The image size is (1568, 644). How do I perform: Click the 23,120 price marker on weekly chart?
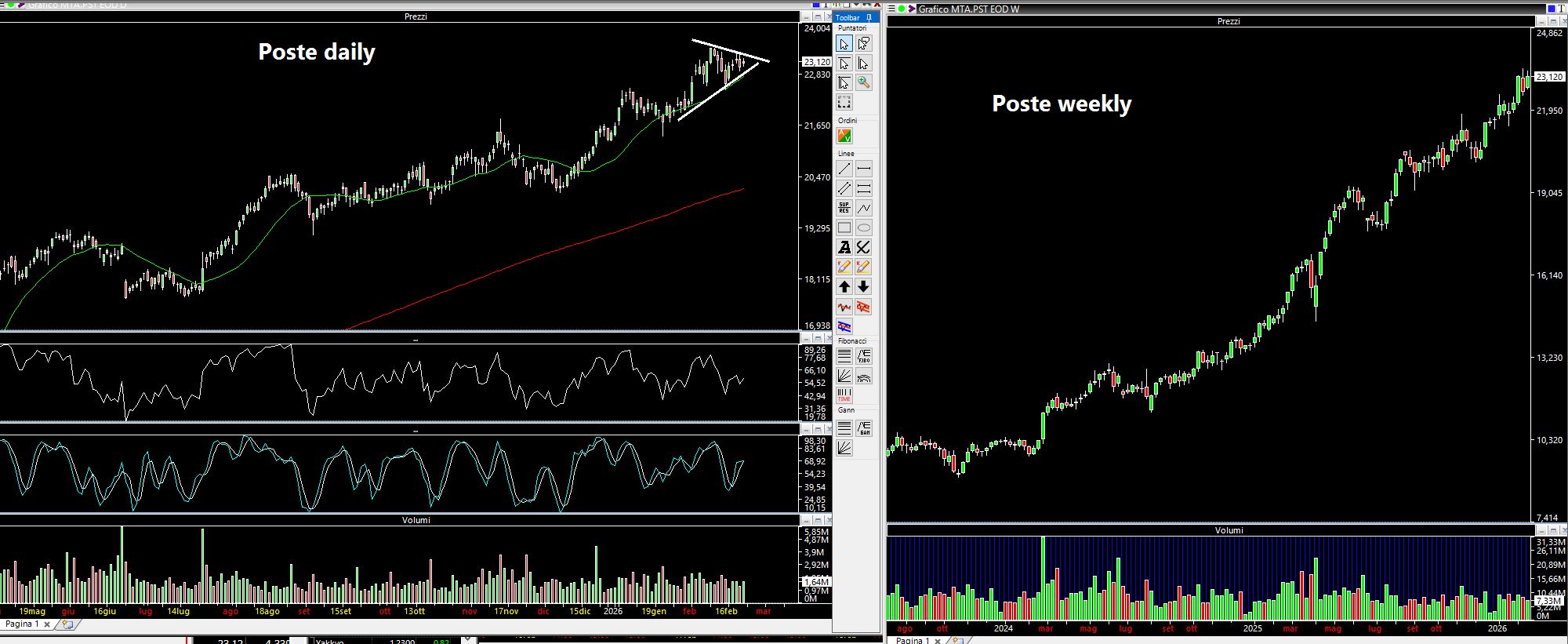pos(1549,77)
